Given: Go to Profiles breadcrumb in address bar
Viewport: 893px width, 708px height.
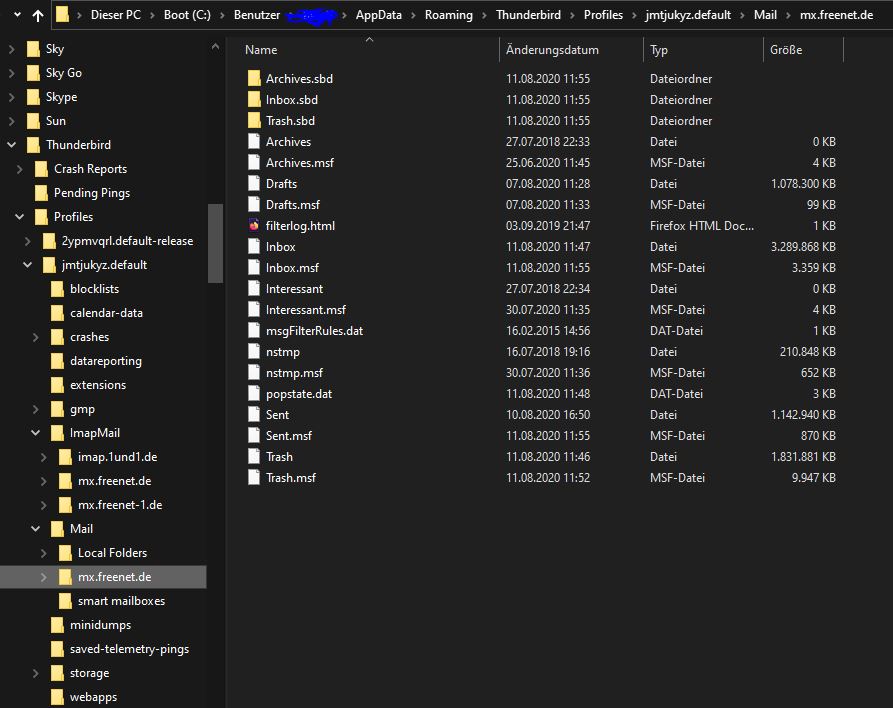Looking at the screenshot, I should point(603,15).
